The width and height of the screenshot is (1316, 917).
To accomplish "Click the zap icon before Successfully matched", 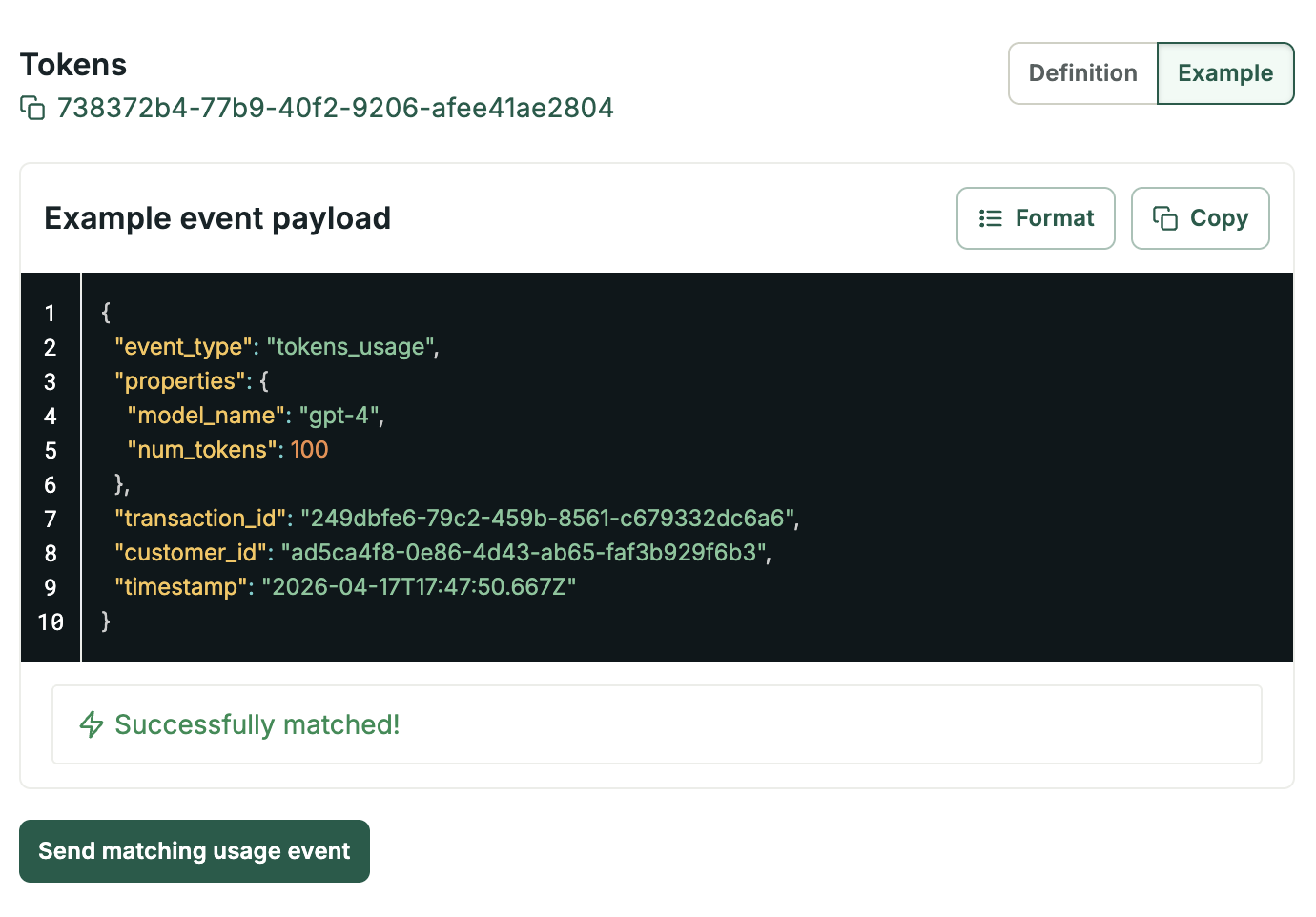I will tap(91, 725).
